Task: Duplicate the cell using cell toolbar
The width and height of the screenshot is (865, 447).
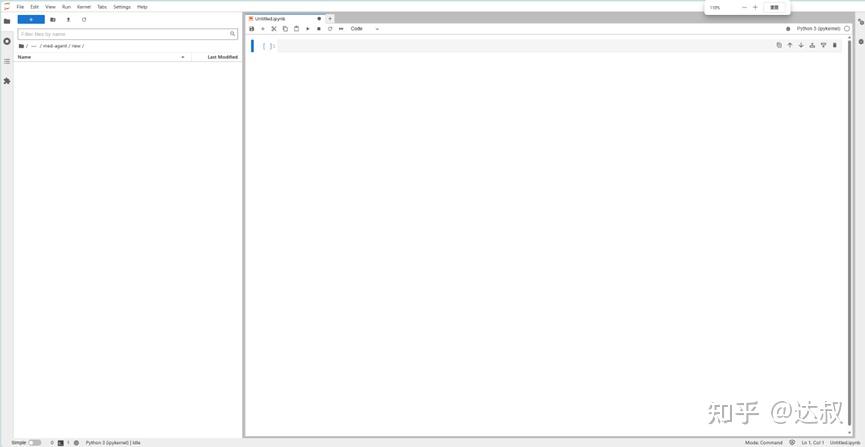Action: (779, 45)
